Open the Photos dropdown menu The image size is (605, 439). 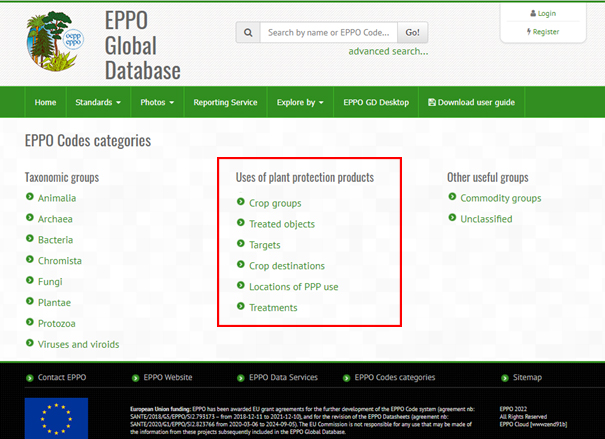[157, 102]
